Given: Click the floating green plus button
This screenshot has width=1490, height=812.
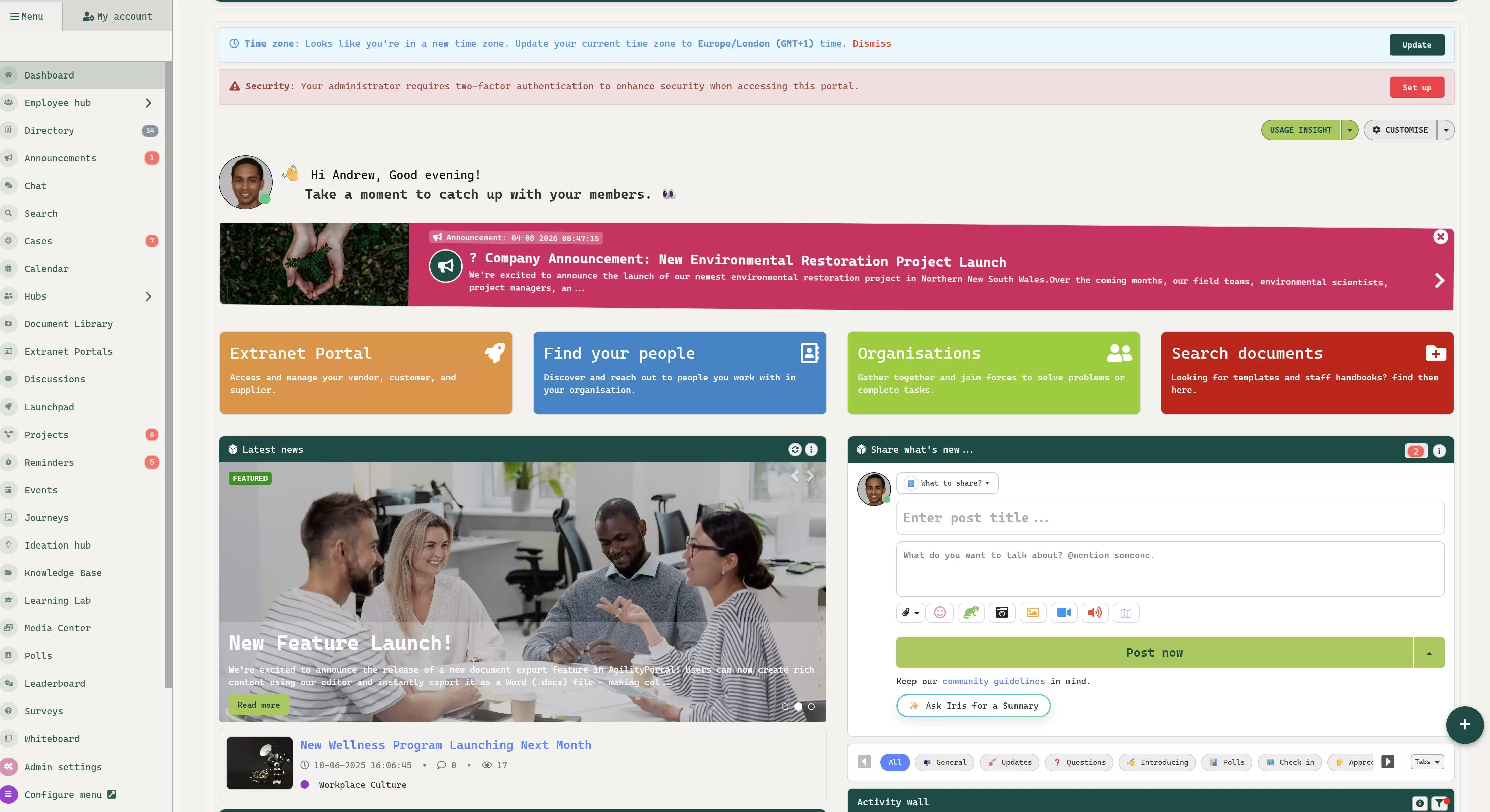Looking at the screenshot, I should click(x=1464, y=724).
